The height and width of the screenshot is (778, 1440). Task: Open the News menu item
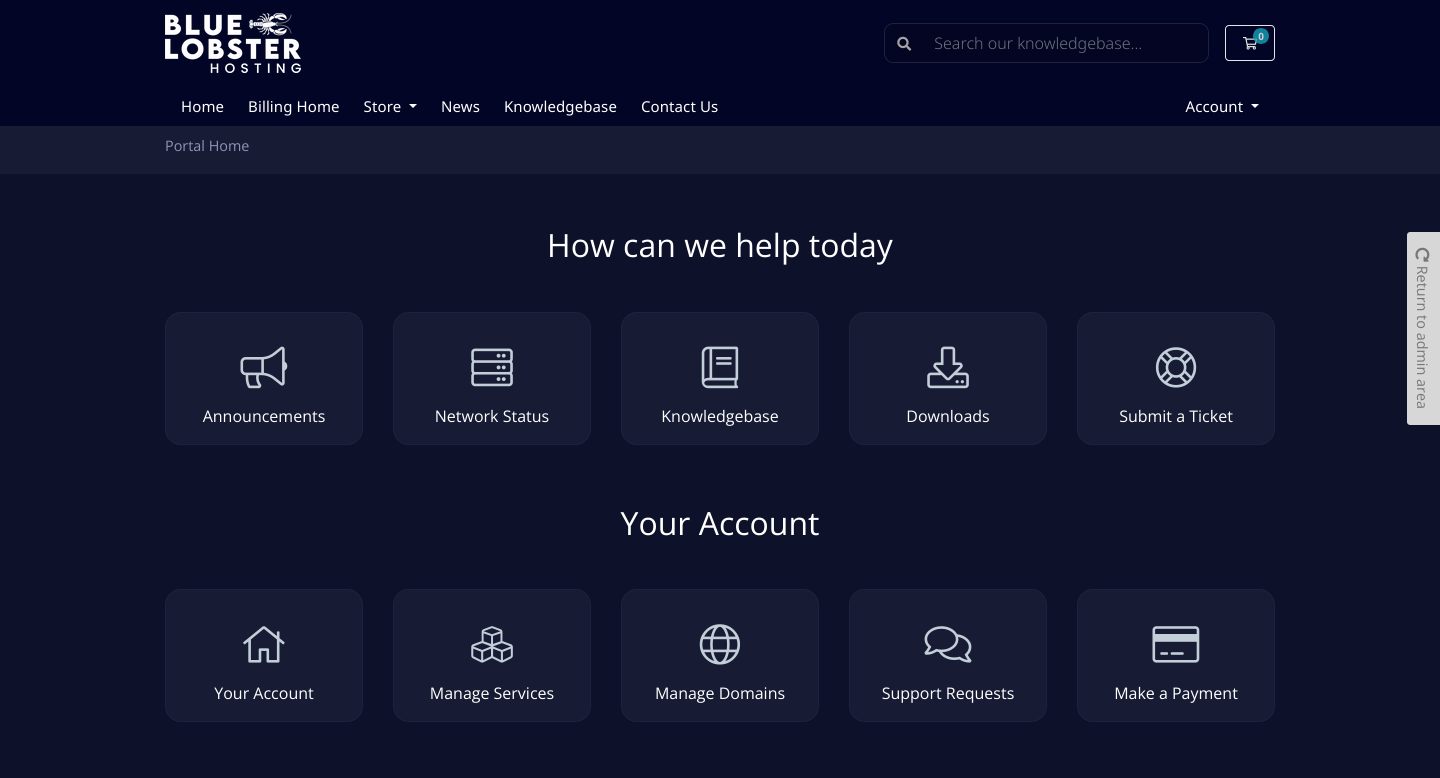coord(460,106)
